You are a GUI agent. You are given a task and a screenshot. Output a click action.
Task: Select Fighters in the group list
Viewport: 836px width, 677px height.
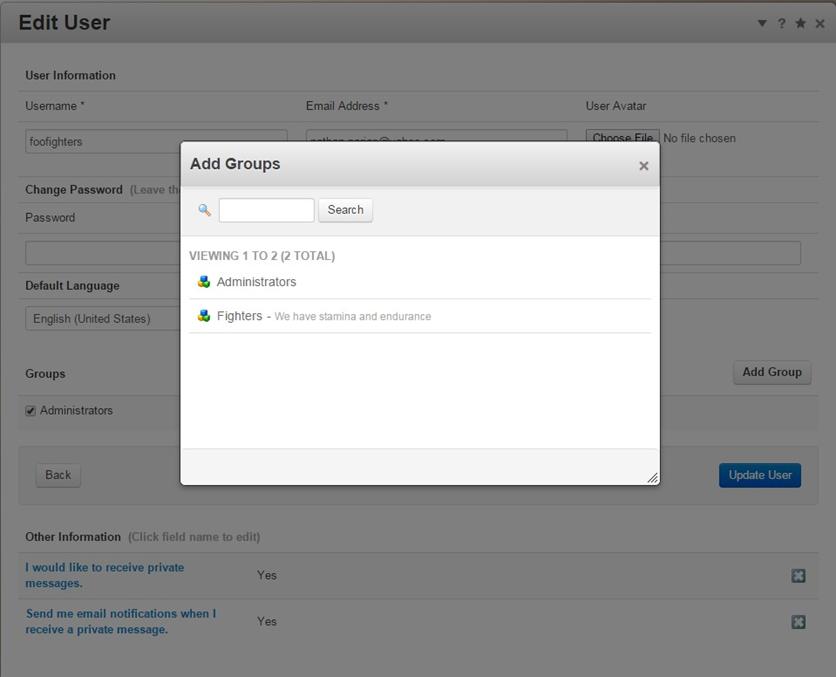click(x=239, y=316)
